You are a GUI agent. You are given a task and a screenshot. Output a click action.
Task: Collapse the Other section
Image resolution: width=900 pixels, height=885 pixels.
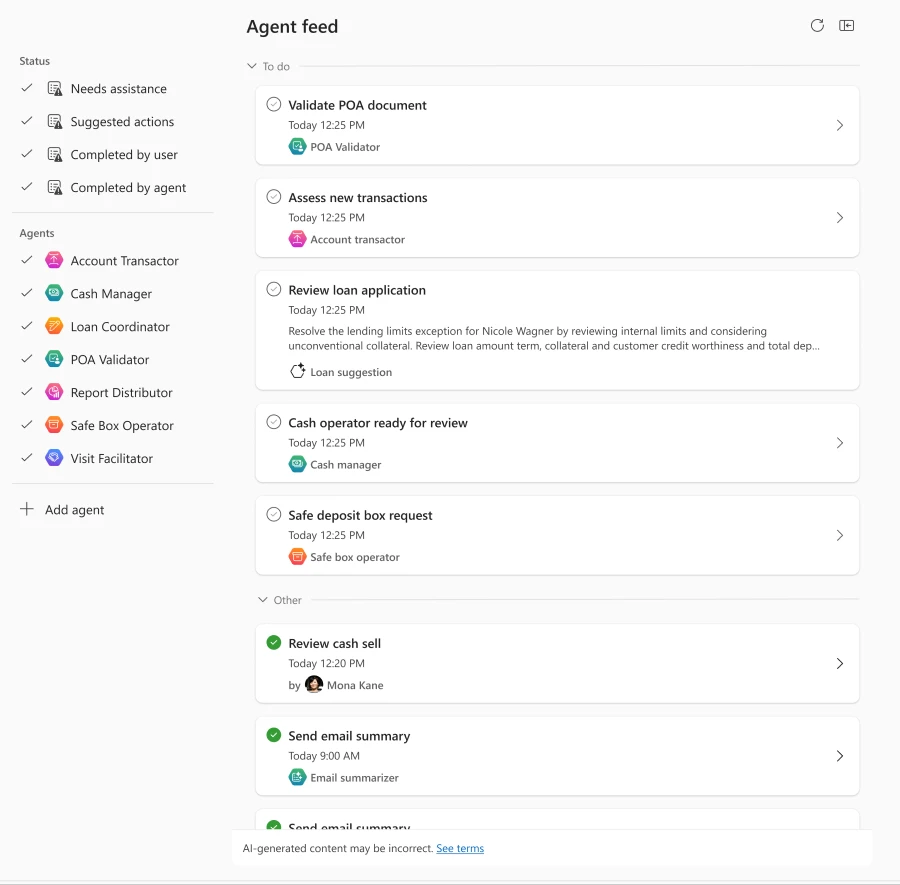261,600
